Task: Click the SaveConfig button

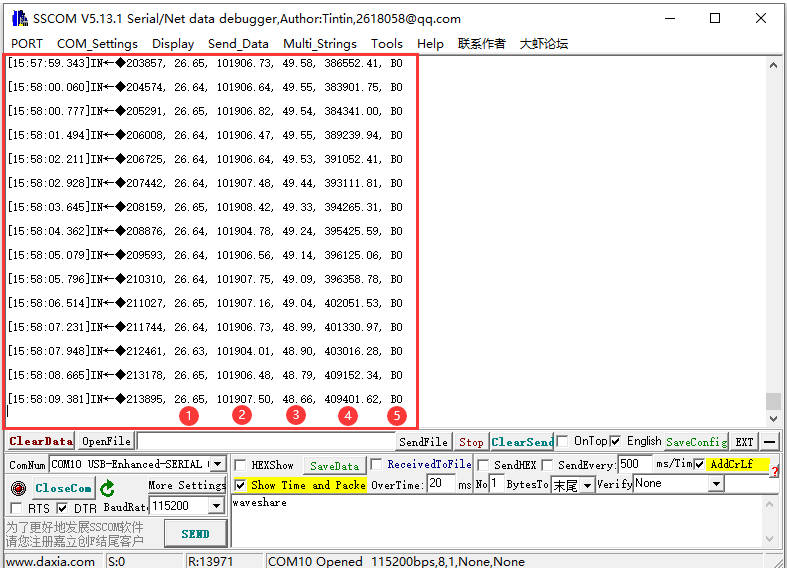Action: click(696, 442)
